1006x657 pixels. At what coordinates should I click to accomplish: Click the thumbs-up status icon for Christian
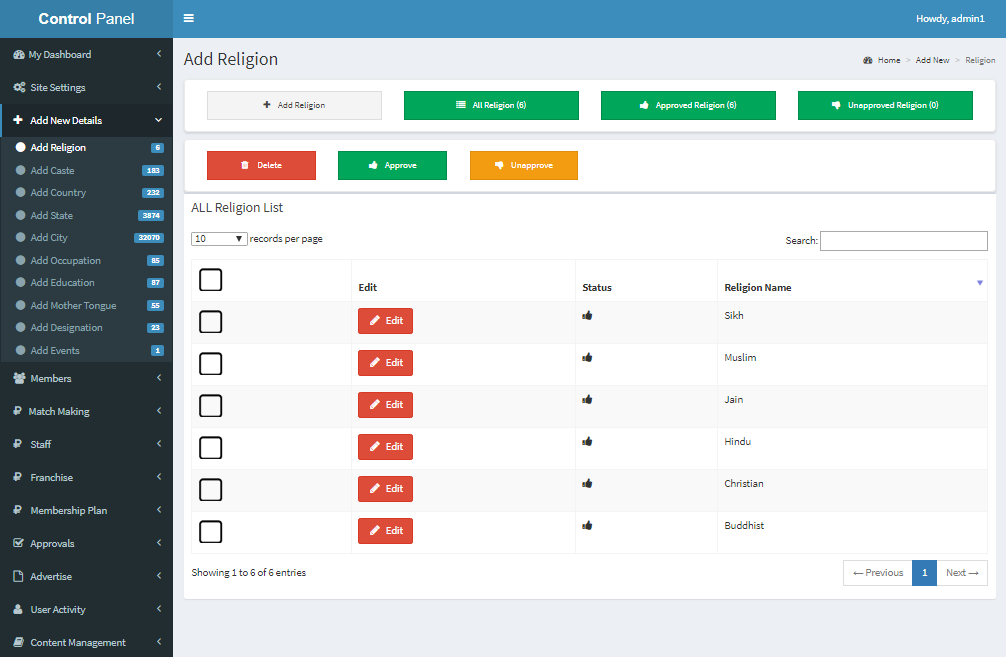[x=587, y=483]
